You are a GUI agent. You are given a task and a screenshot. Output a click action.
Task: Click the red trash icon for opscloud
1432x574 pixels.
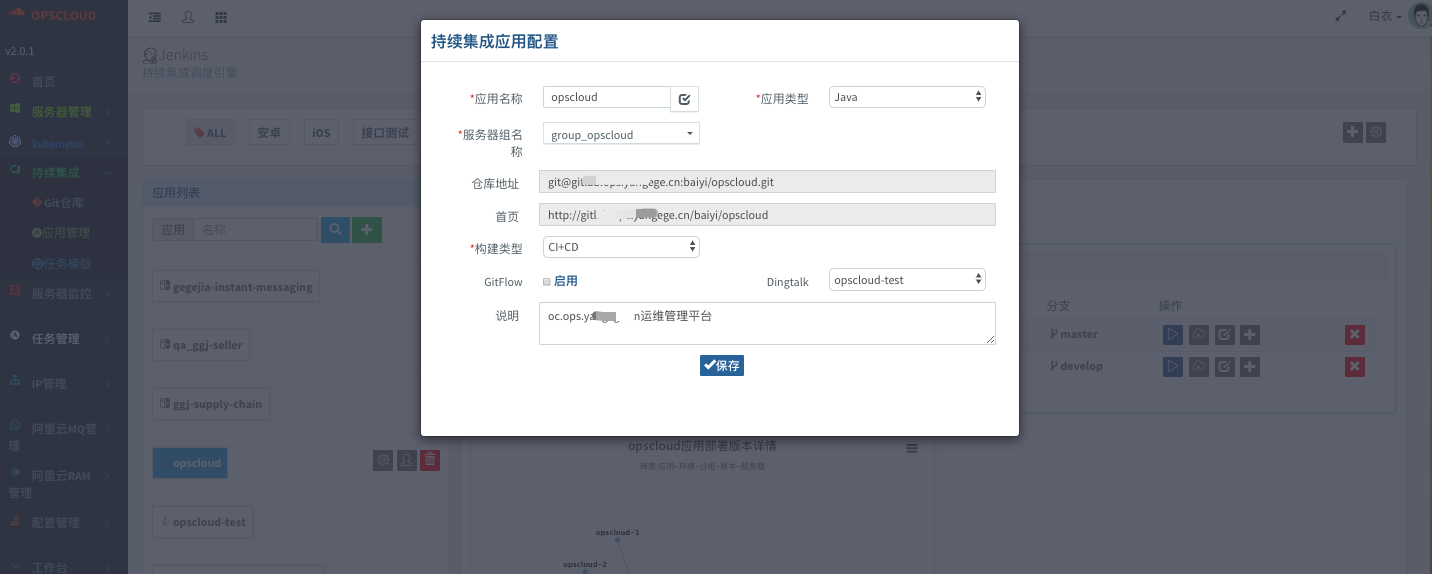pos(430,460)
